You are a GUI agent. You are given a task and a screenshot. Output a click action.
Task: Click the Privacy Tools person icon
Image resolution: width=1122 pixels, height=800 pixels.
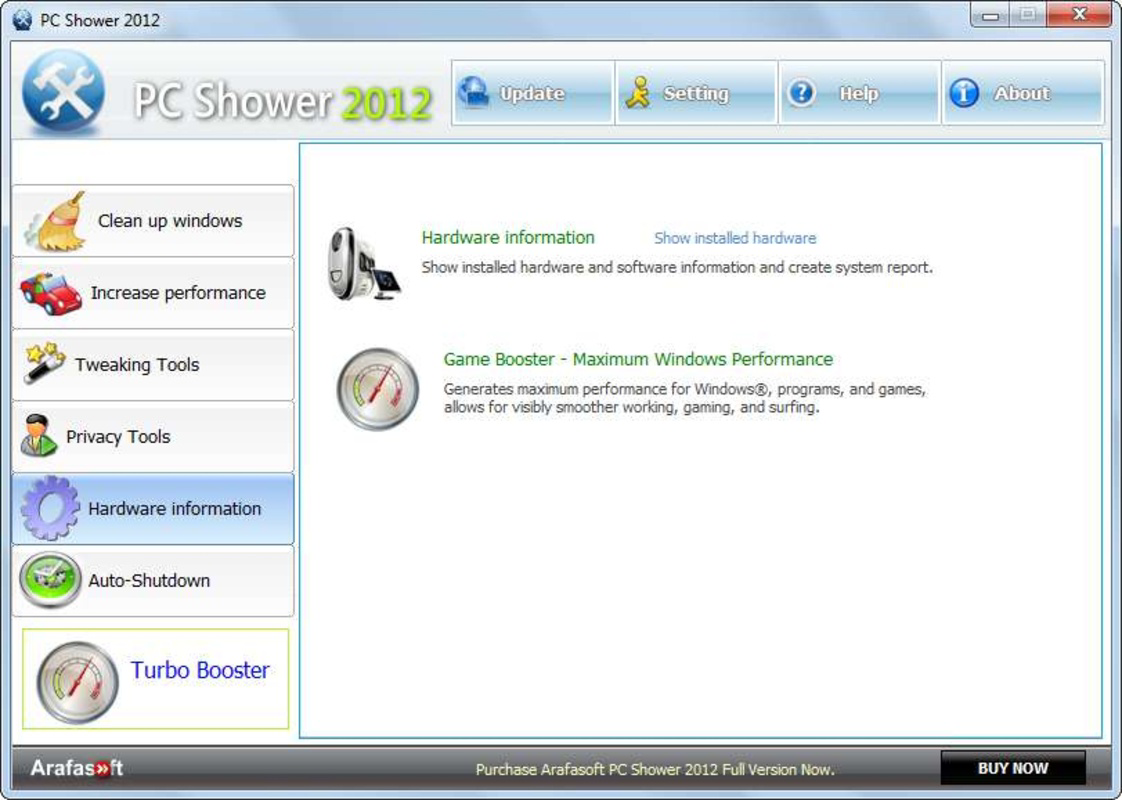click(x=38, y=435)
